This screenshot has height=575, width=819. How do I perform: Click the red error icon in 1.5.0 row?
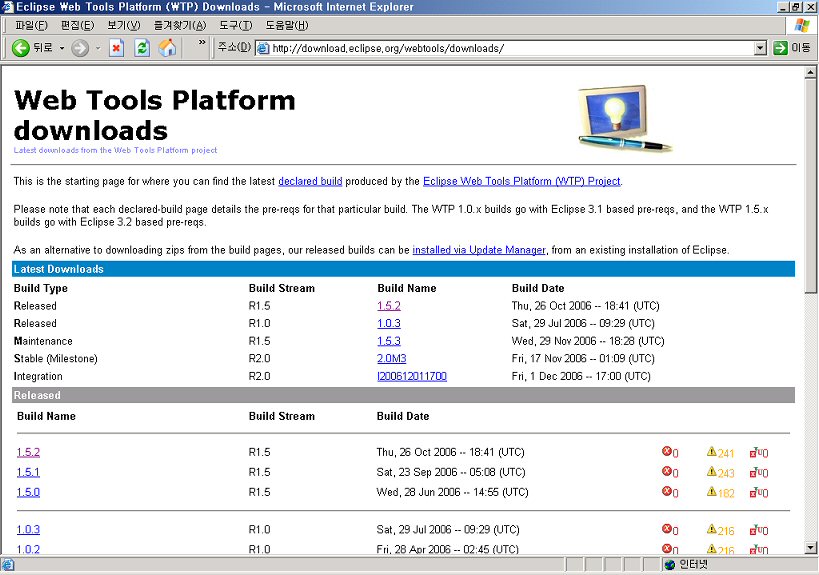666,491
